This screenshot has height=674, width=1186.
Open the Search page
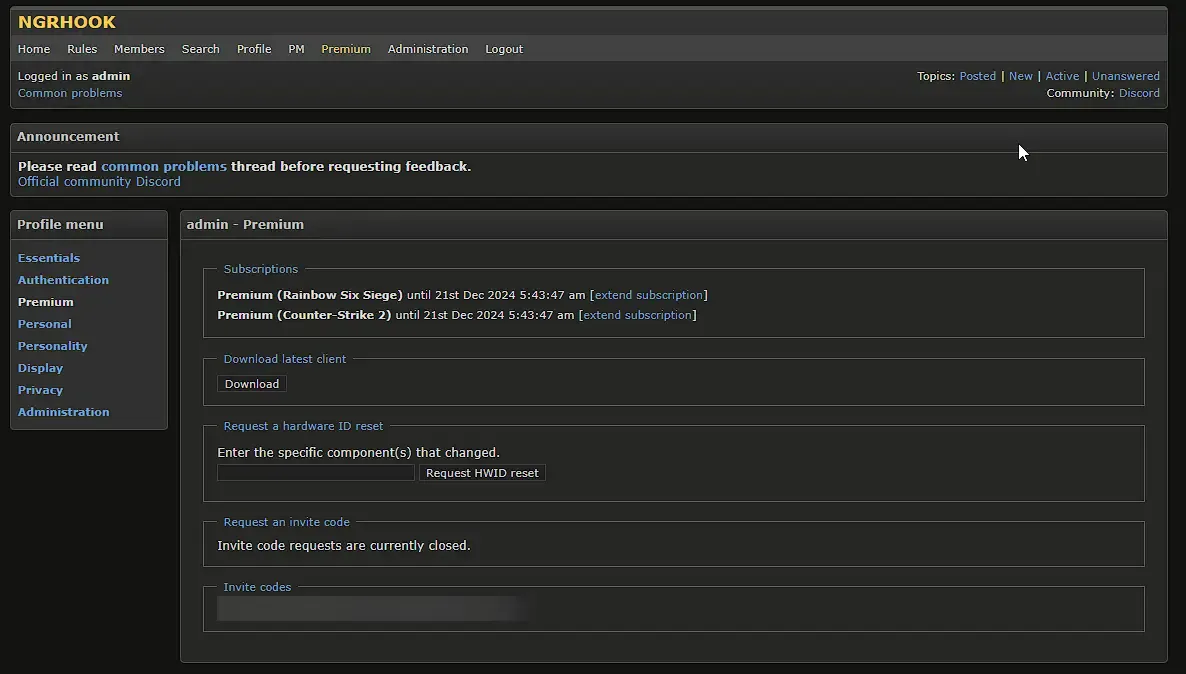coord(200,49)
